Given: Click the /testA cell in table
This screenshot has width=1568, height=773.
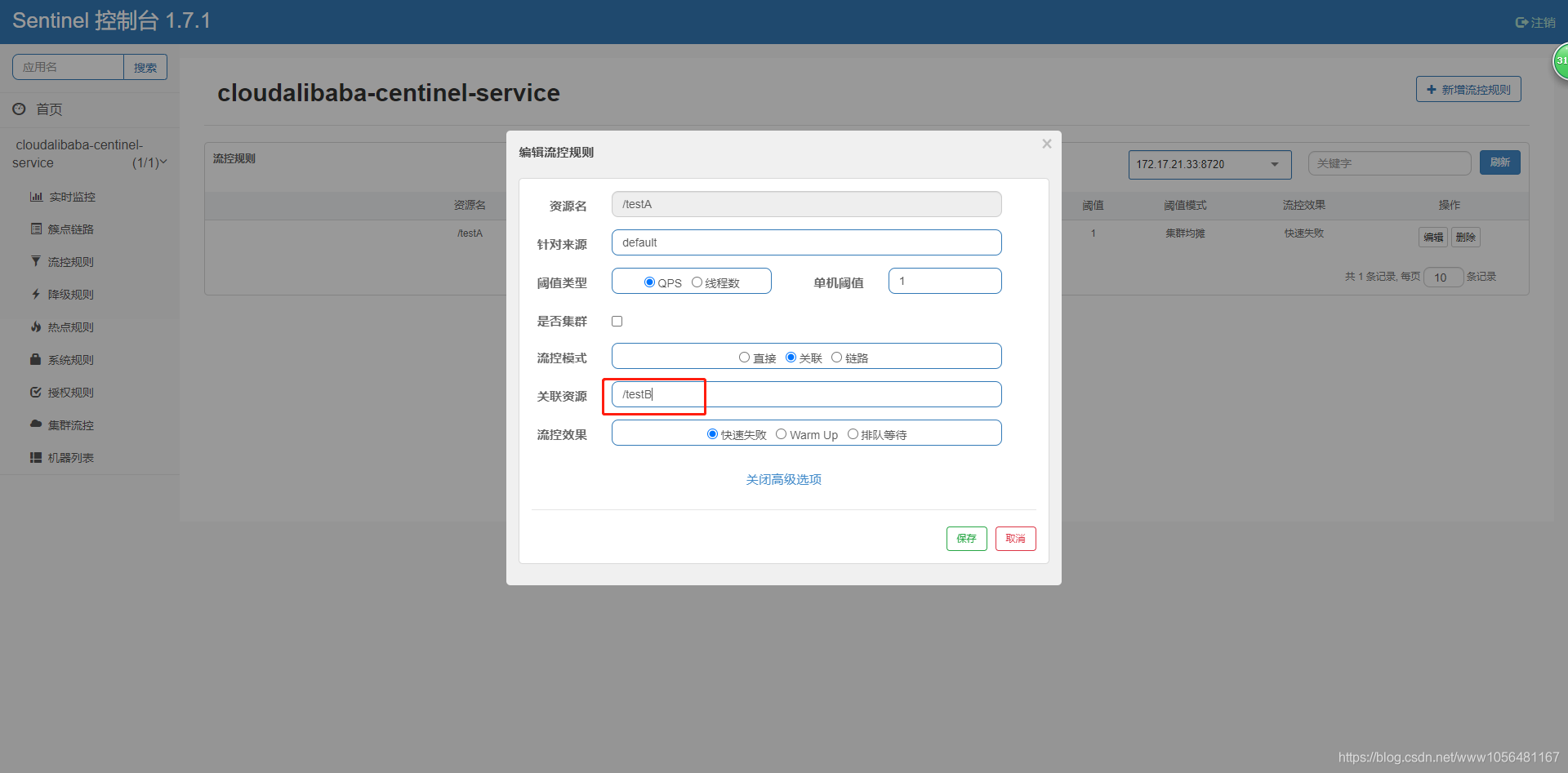Looking at the screenshot, I should [470, 233].
